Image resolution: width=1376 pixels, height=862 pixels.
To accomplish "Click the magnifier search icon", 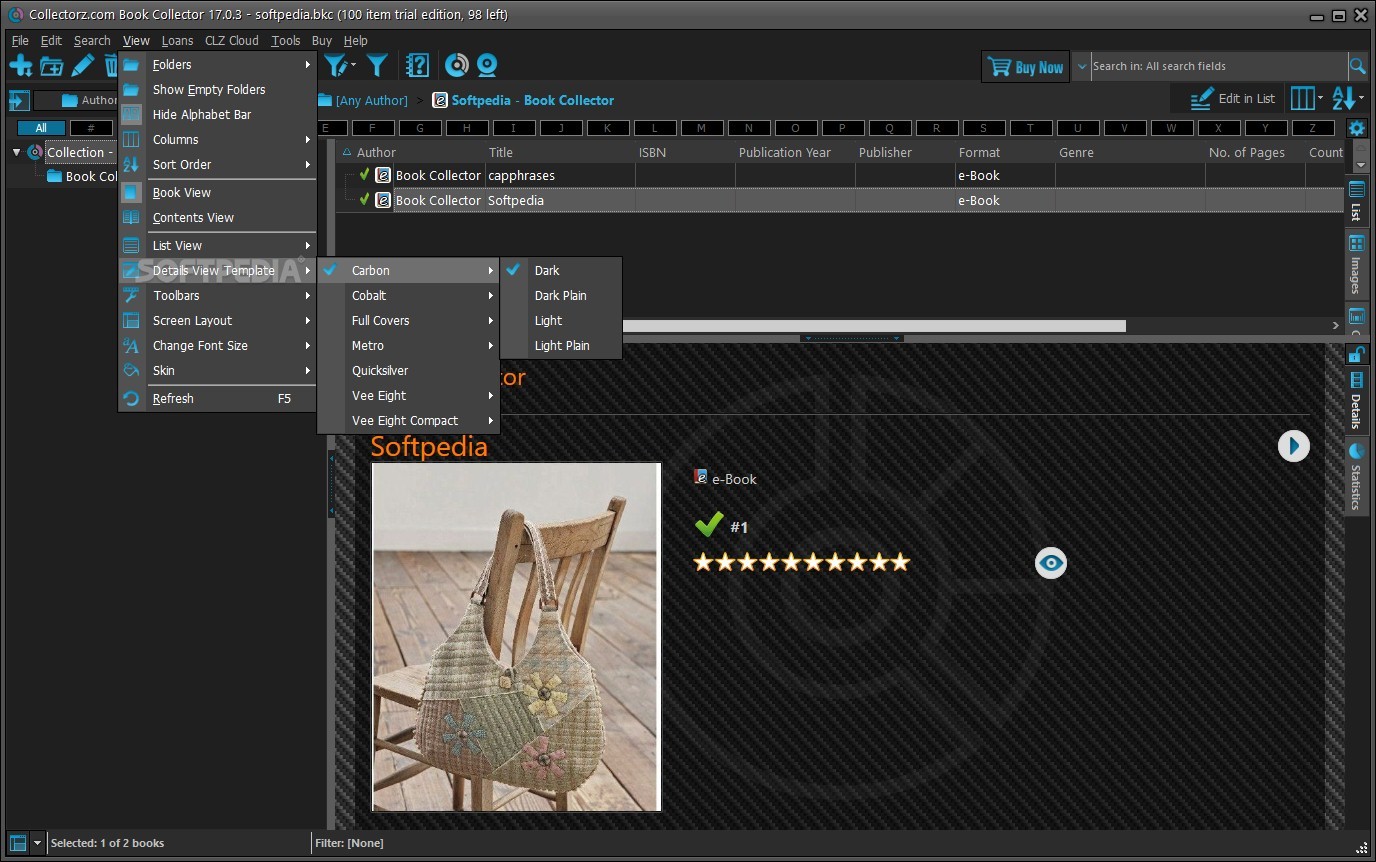I will click(1357, 66).
